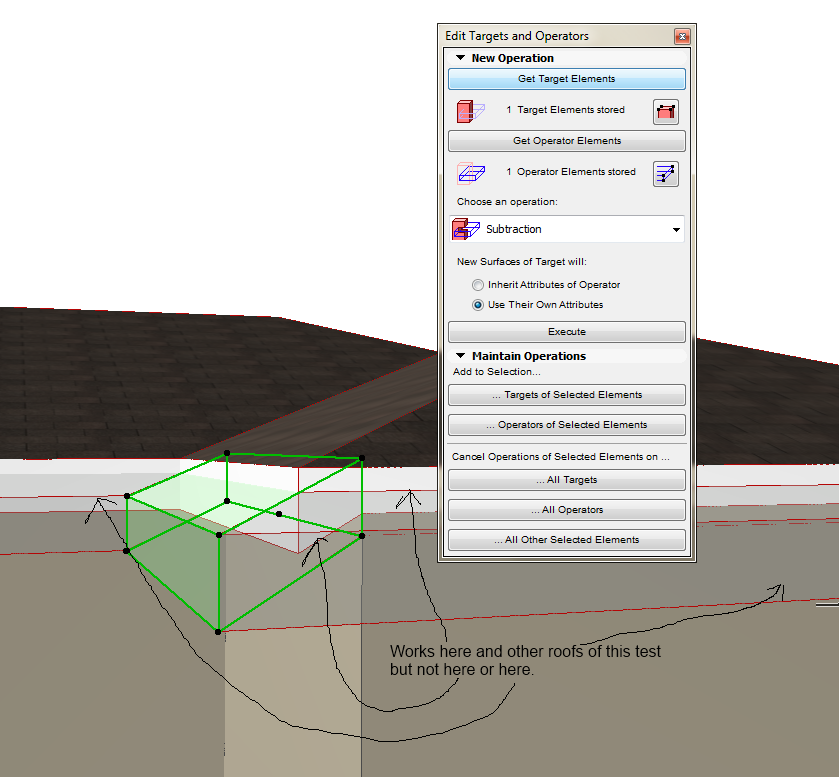Click '1 Operator Elements stored' text

[571, 172]
